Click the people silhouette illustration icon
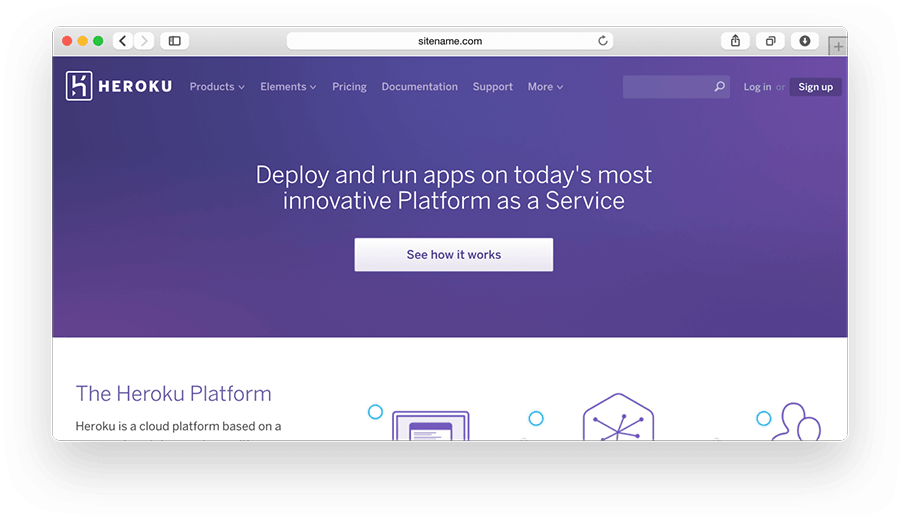The image size is (900, 519). point(797,421)
